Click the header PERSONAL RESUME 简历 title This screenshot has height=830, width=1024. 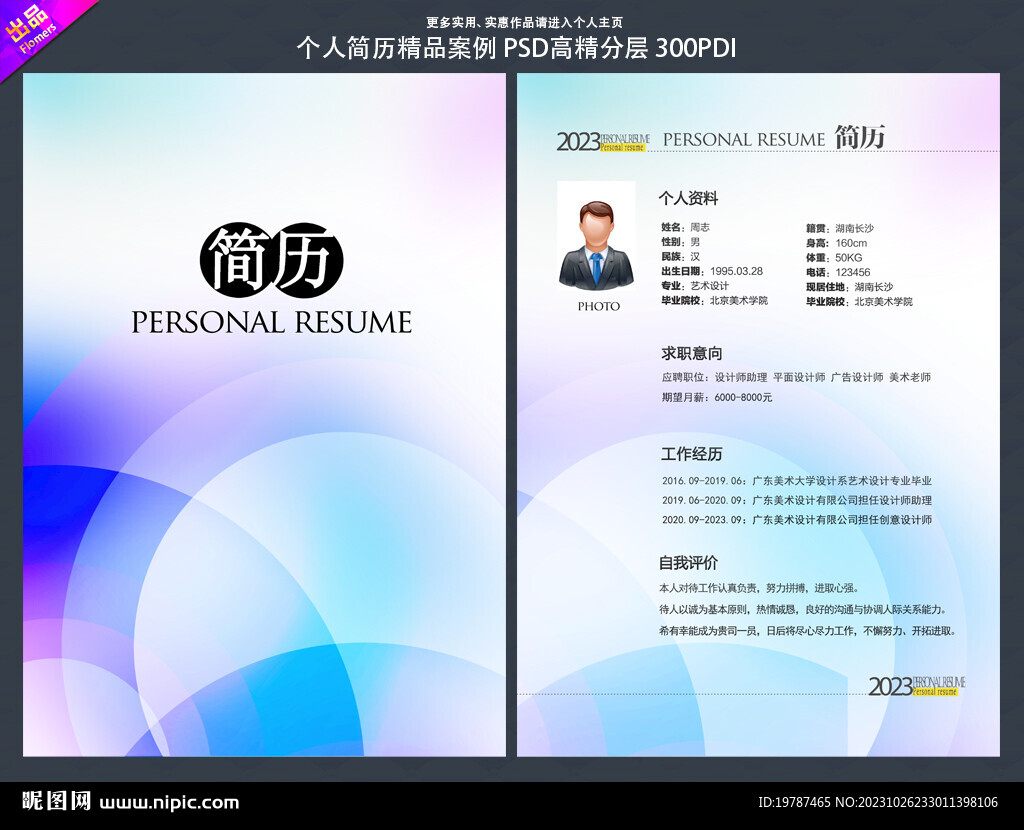(774, 138)
